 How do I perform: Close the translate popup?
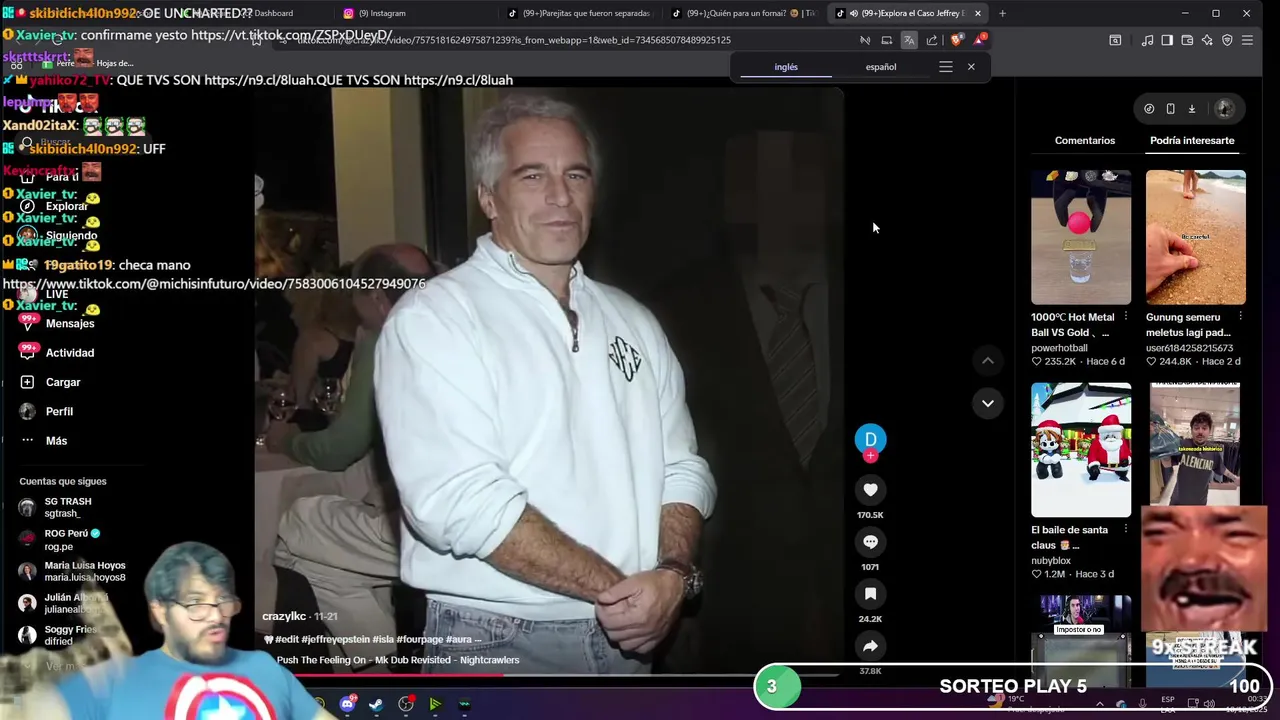[971, 67]
